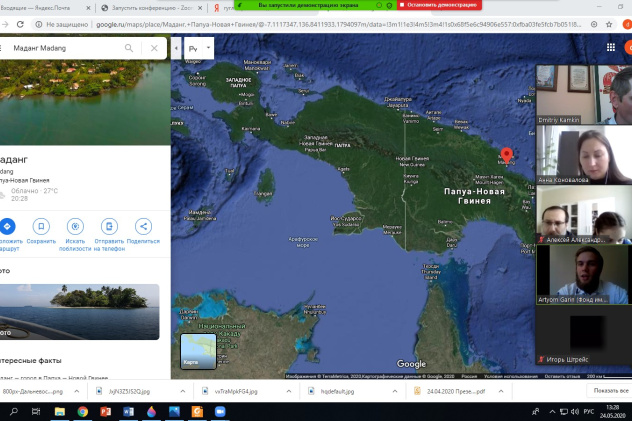Open the Google apps grid icon

click(x=611, y=47)
